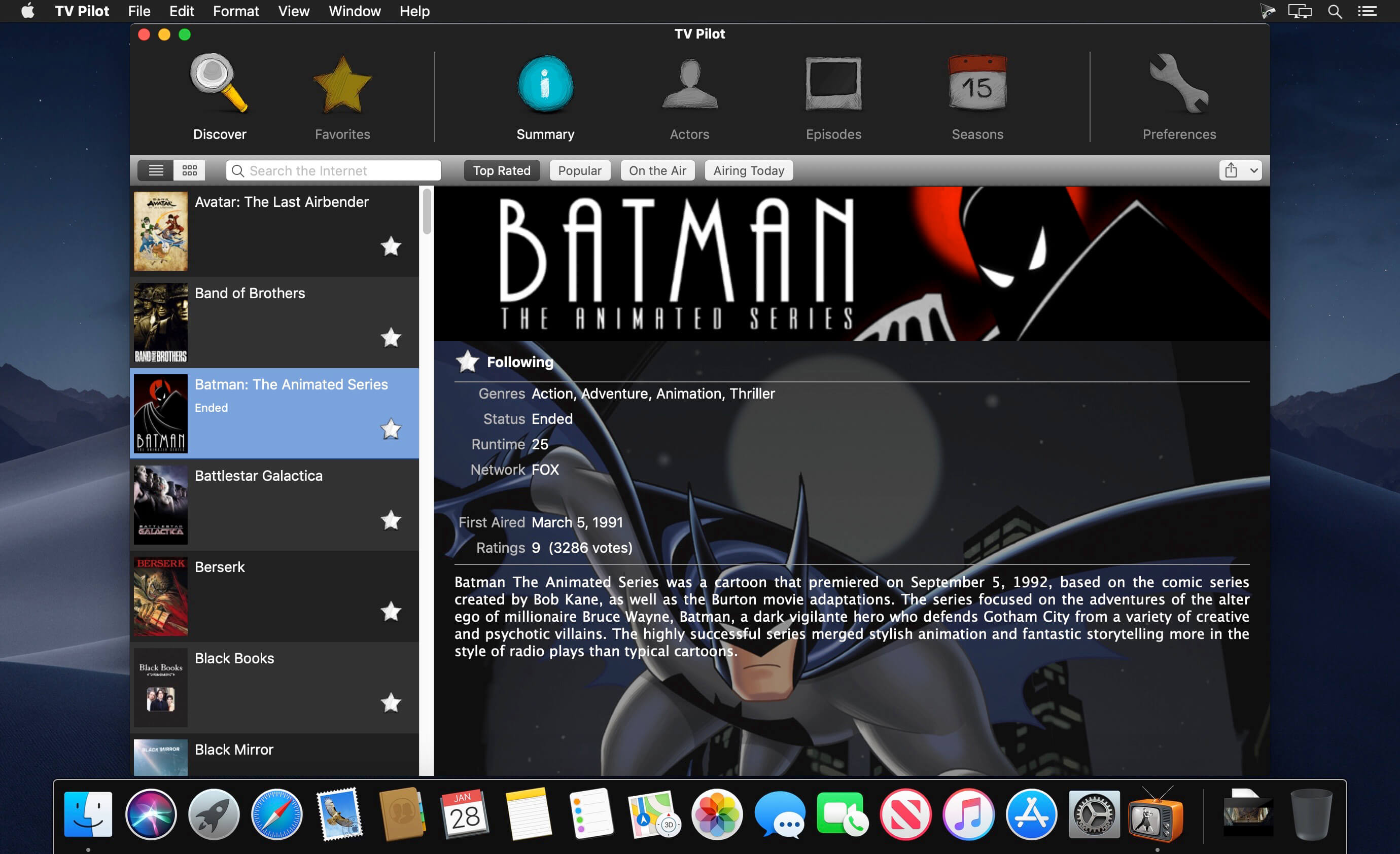Click the share icon in toolbar
The width and height of the screenshot is (1400, 854).
(x=1231, y=170)
